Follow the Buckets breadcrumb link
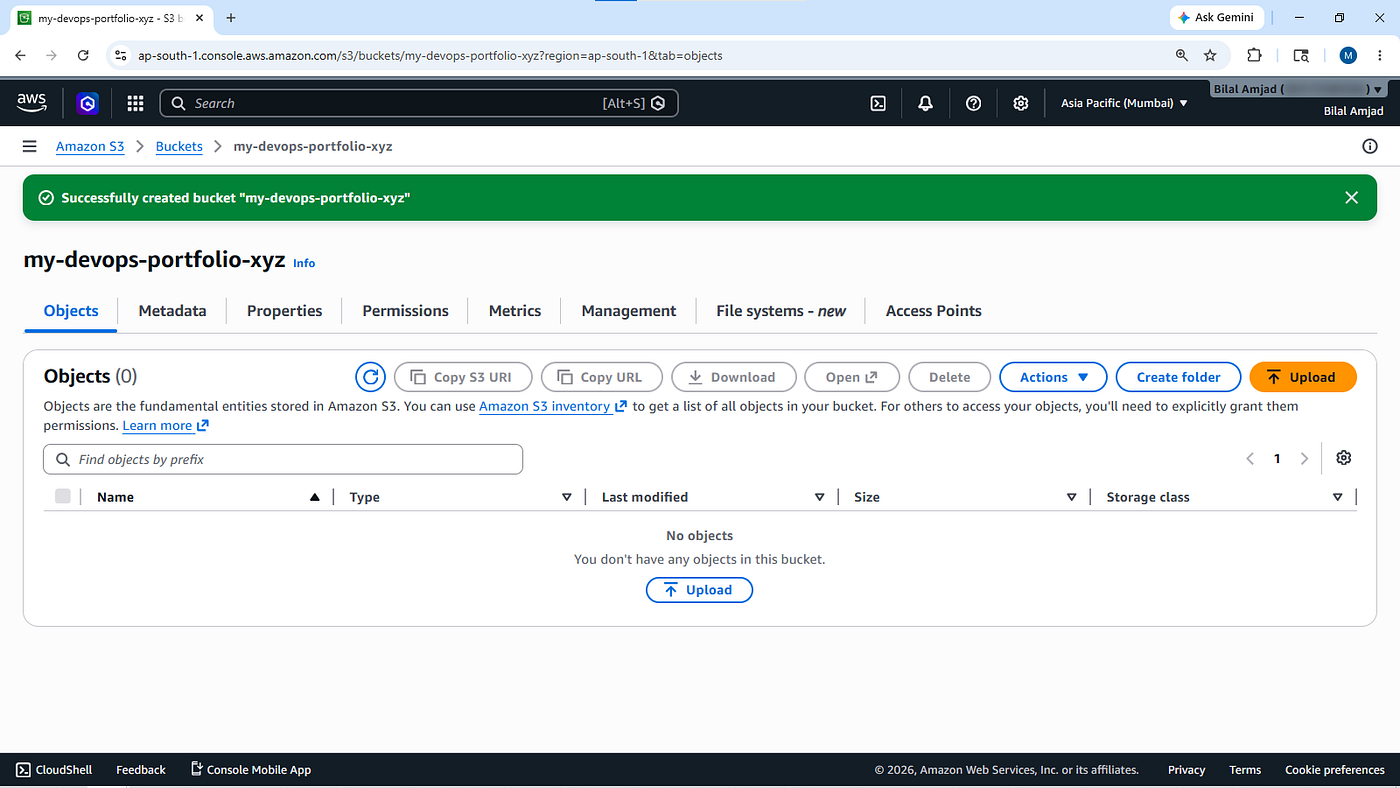Image resolution: width=1400 pixels, height=788 pixels. click(x=179, y=146)
